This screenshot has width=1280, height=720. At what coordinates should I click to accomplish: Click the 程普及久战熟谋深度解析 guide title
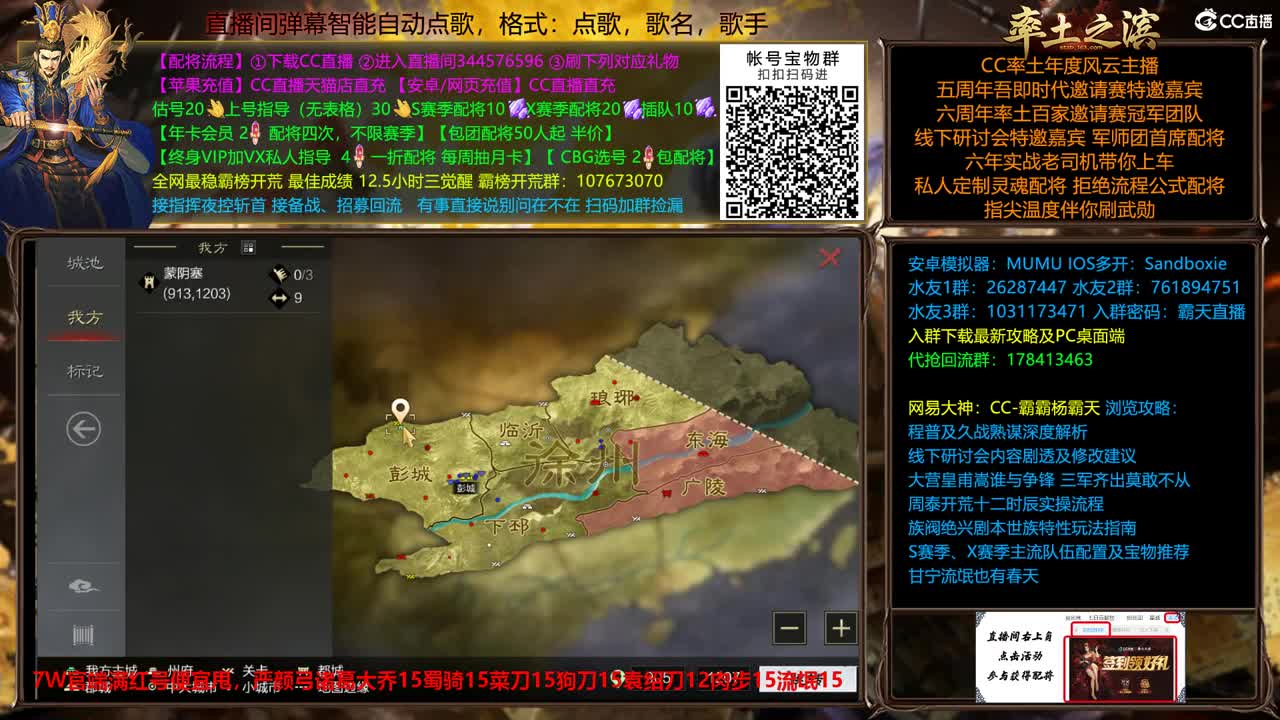997,432
